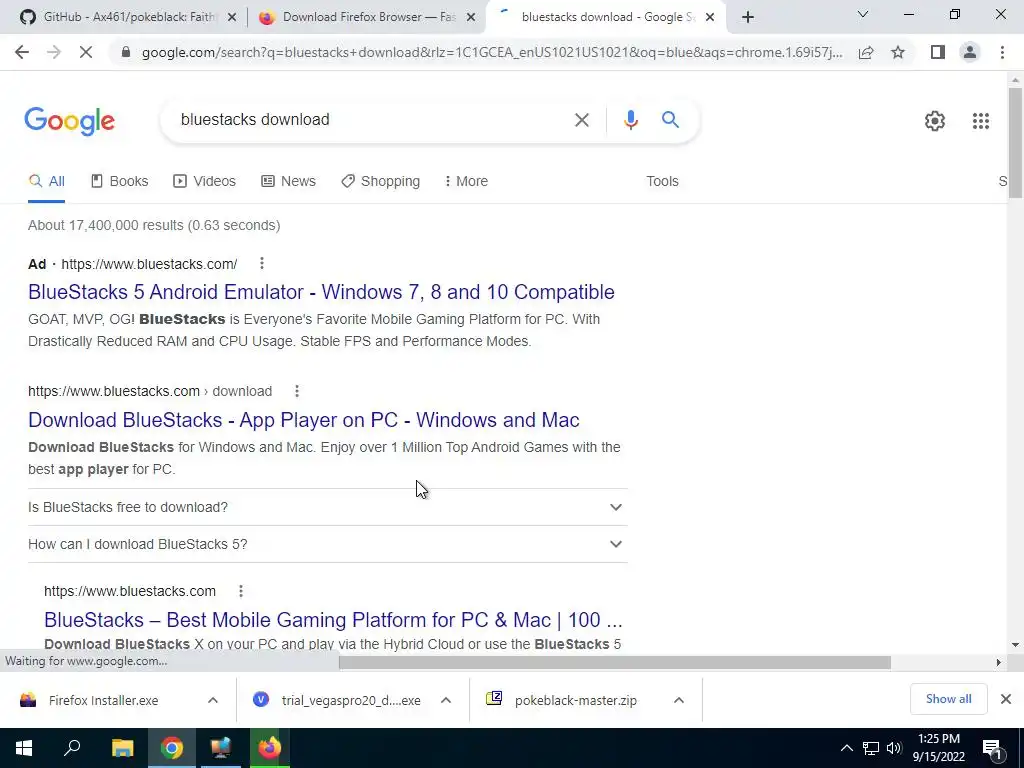Expand 'Is BlueStacks free to download?'
The width and height of the screenshot is (1024, 768).
pos(328,507)
